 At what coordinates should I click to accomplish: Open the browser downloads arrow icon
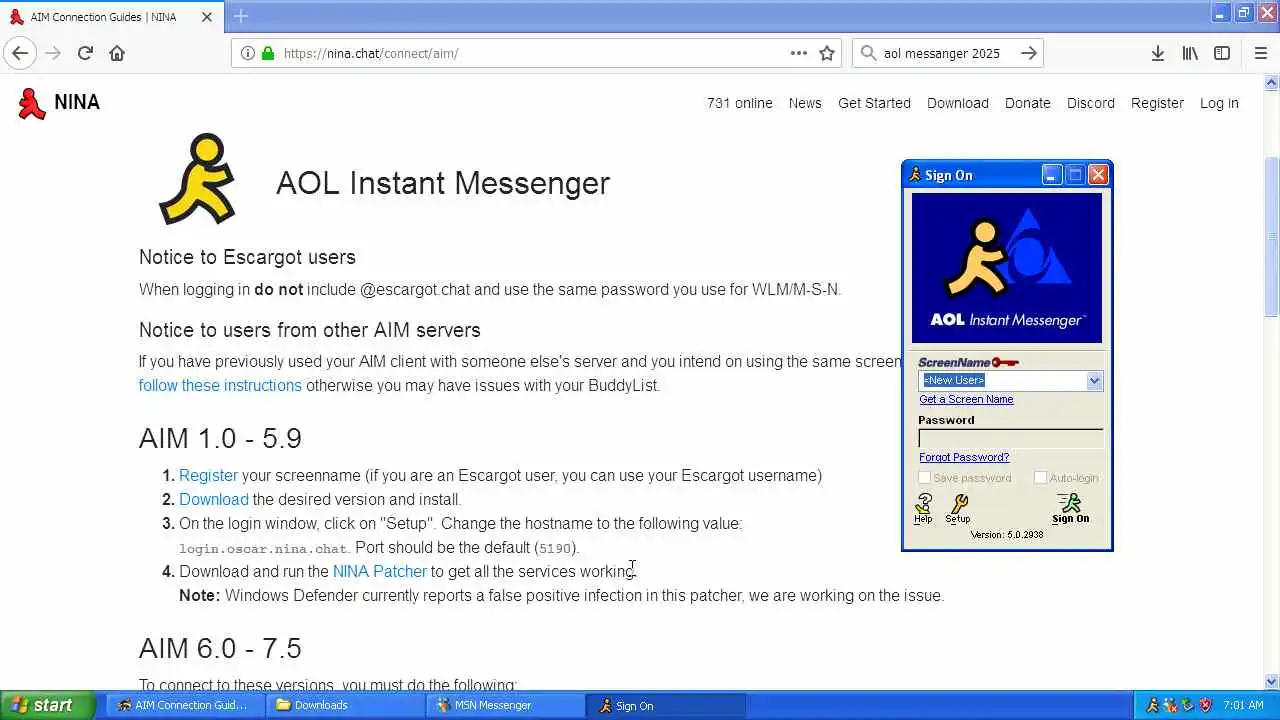[x=1157, y=53]
